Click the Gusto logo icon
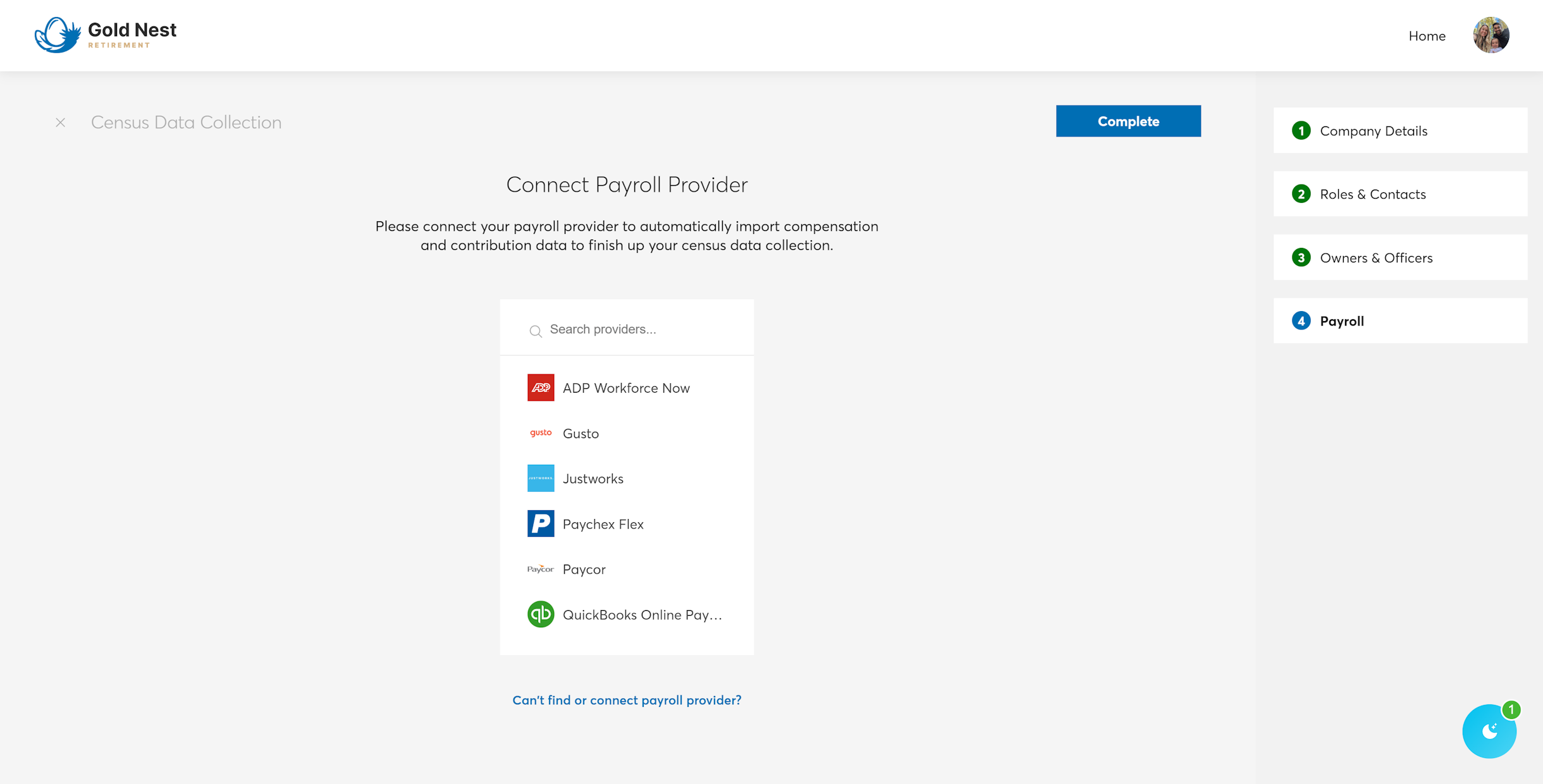This screenshot has width=1543, height=784. tap(541, 433)
